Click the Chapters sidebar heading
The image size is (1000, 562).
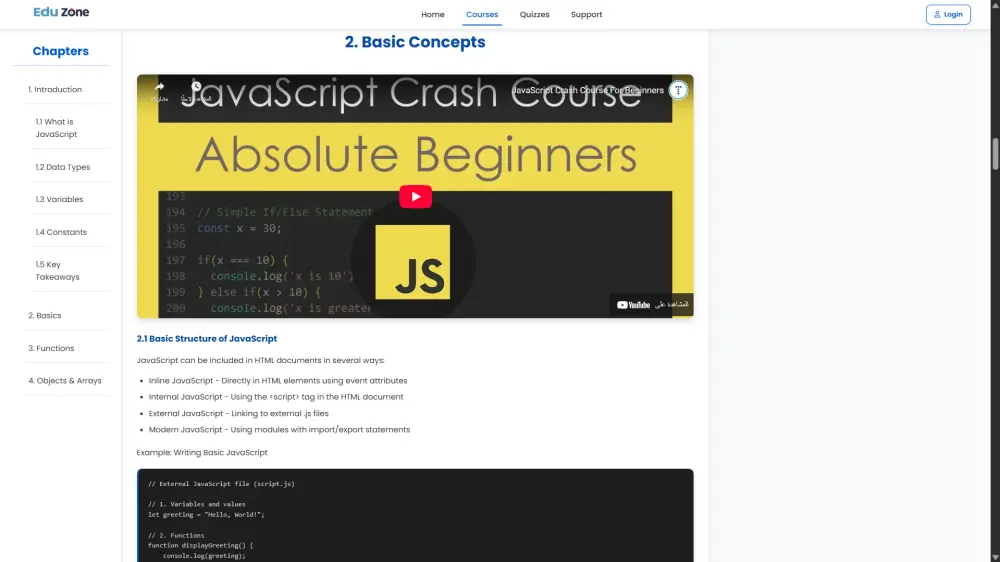pos(61,51)
